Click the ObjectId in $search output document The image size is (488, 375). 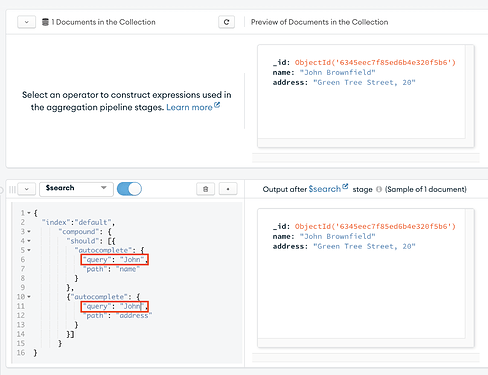click(375, 226)
